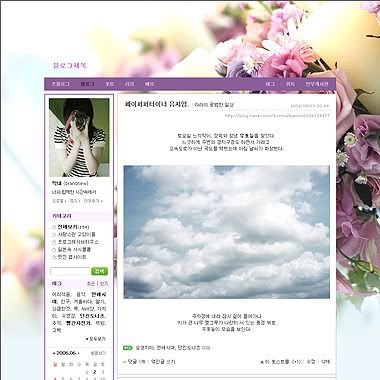Viewport: 380px width, 380px height.
Task: Click into the sidebar search input field
Action: (70, 271)
